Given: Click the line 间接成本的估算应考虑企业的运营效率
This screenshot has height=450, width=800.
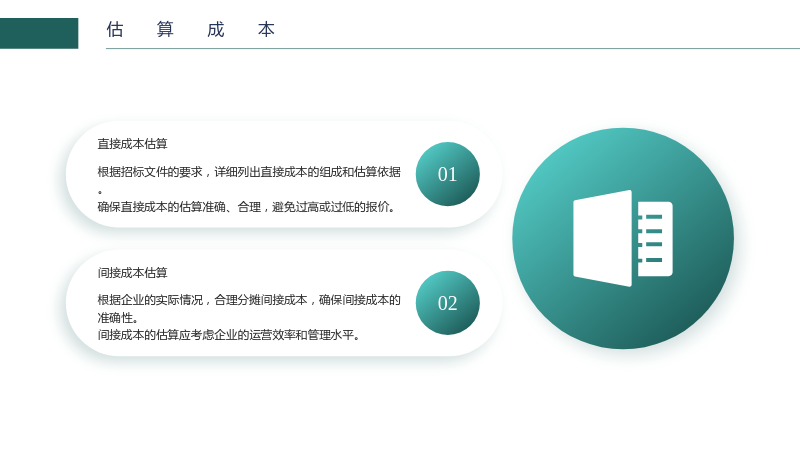Looking at the screenshot, I should (229, 335).
